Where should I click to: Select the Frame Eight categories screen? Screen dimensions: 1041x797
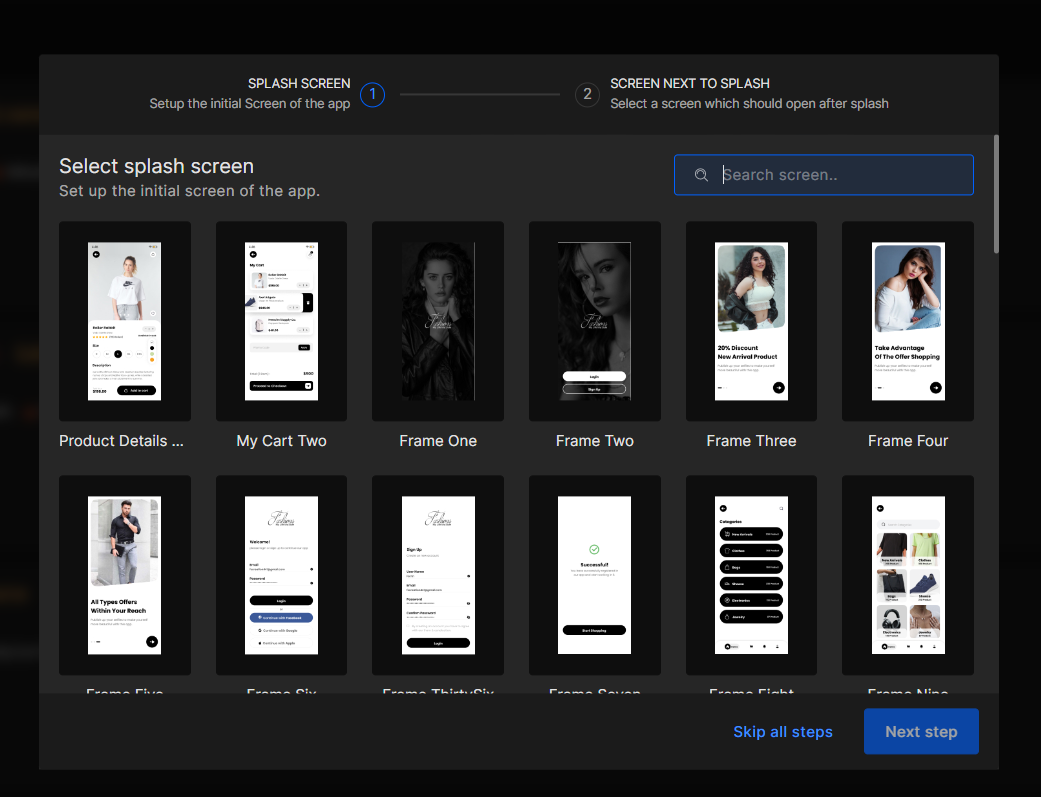pos(751,575)
